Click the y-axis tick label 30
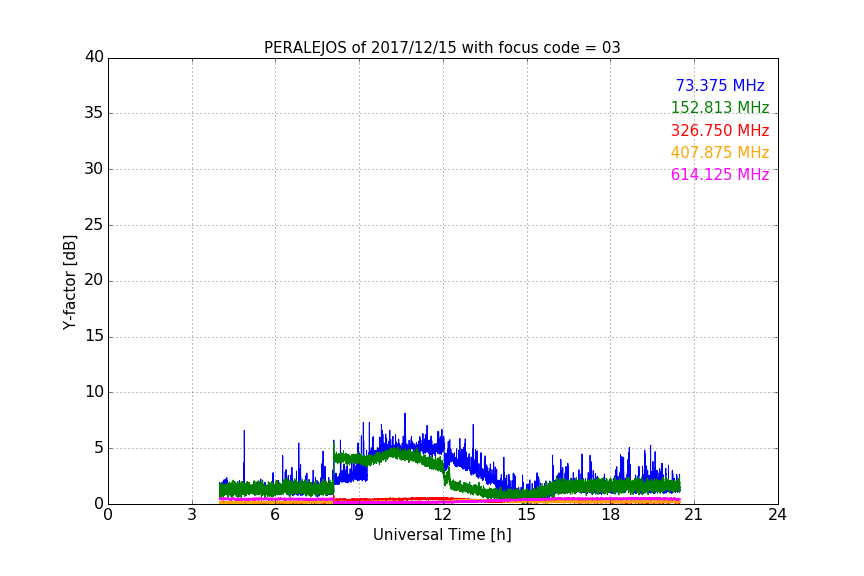 pyautogui.click(x=94, y=169)
